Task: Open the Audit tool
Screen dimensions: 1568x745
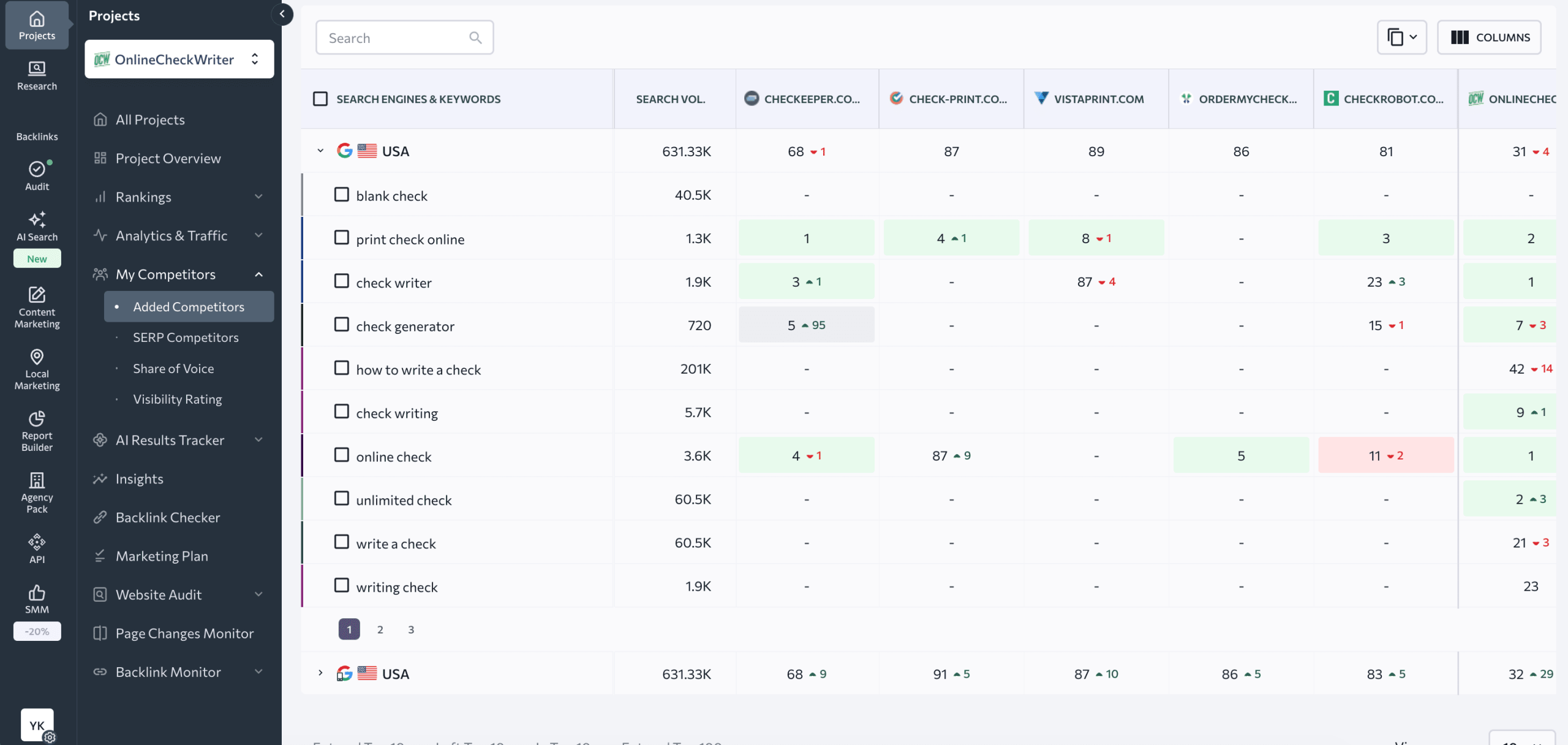Action: [x=37, y=176]
